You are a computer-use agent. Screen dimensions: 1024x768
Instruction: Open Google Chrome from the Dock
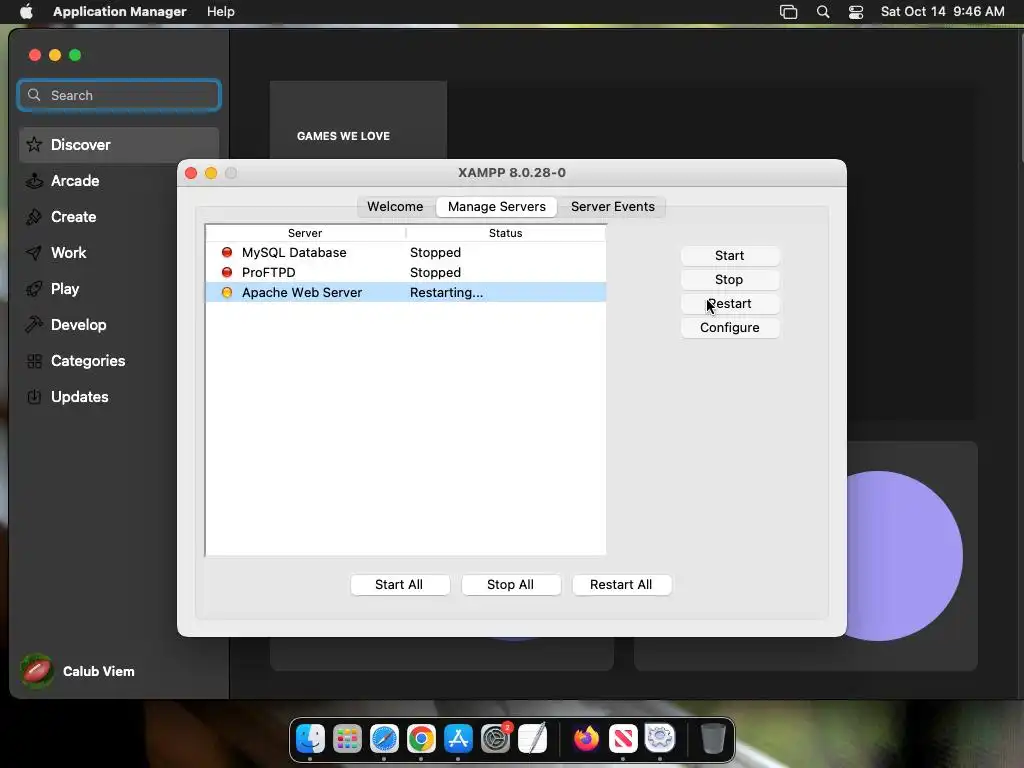click(421, 739)
